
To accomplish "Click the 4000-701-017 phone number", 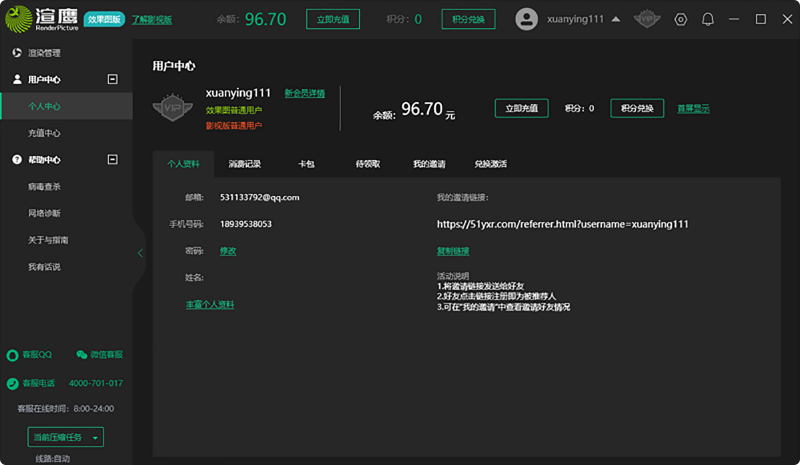I will coord(95,383).
